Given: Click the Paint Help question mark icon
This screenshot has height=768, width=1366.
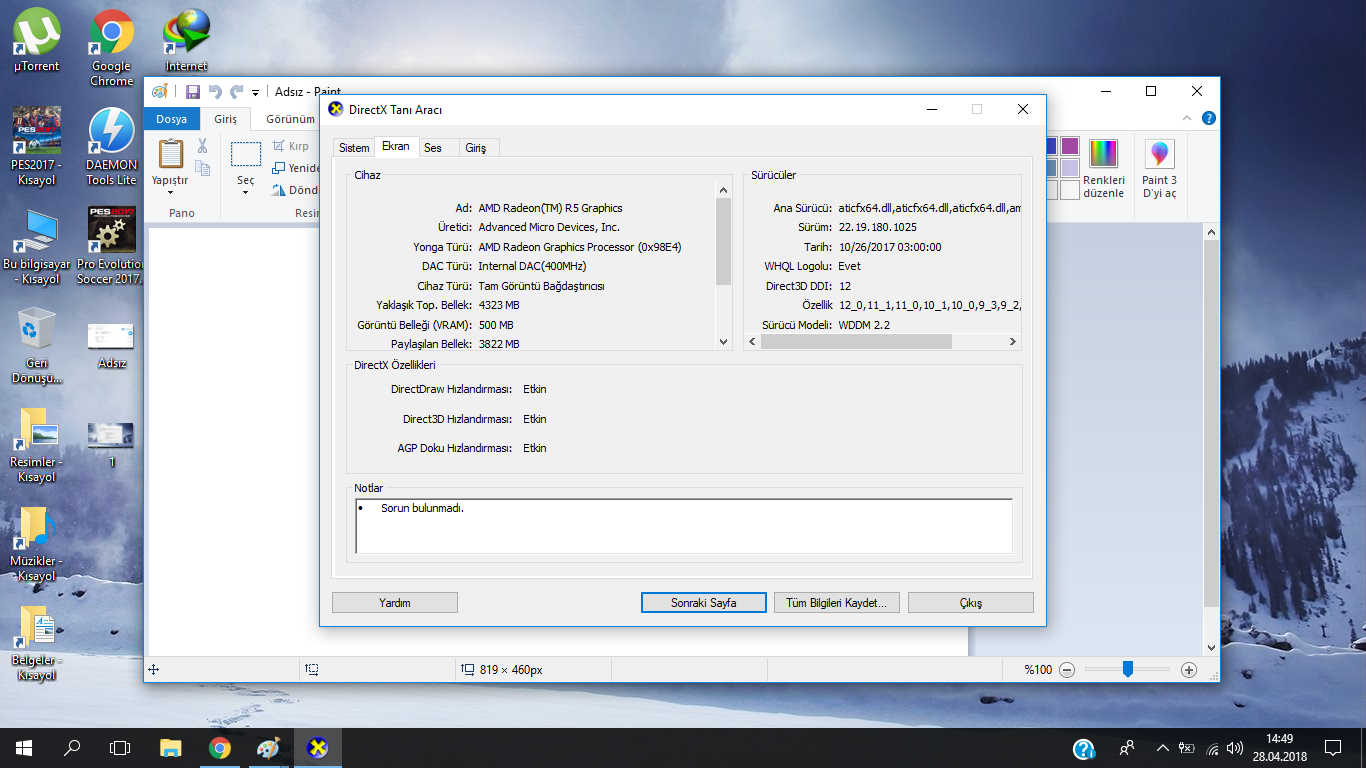Looking at the screenshot, I should [x=1208, y=118].
